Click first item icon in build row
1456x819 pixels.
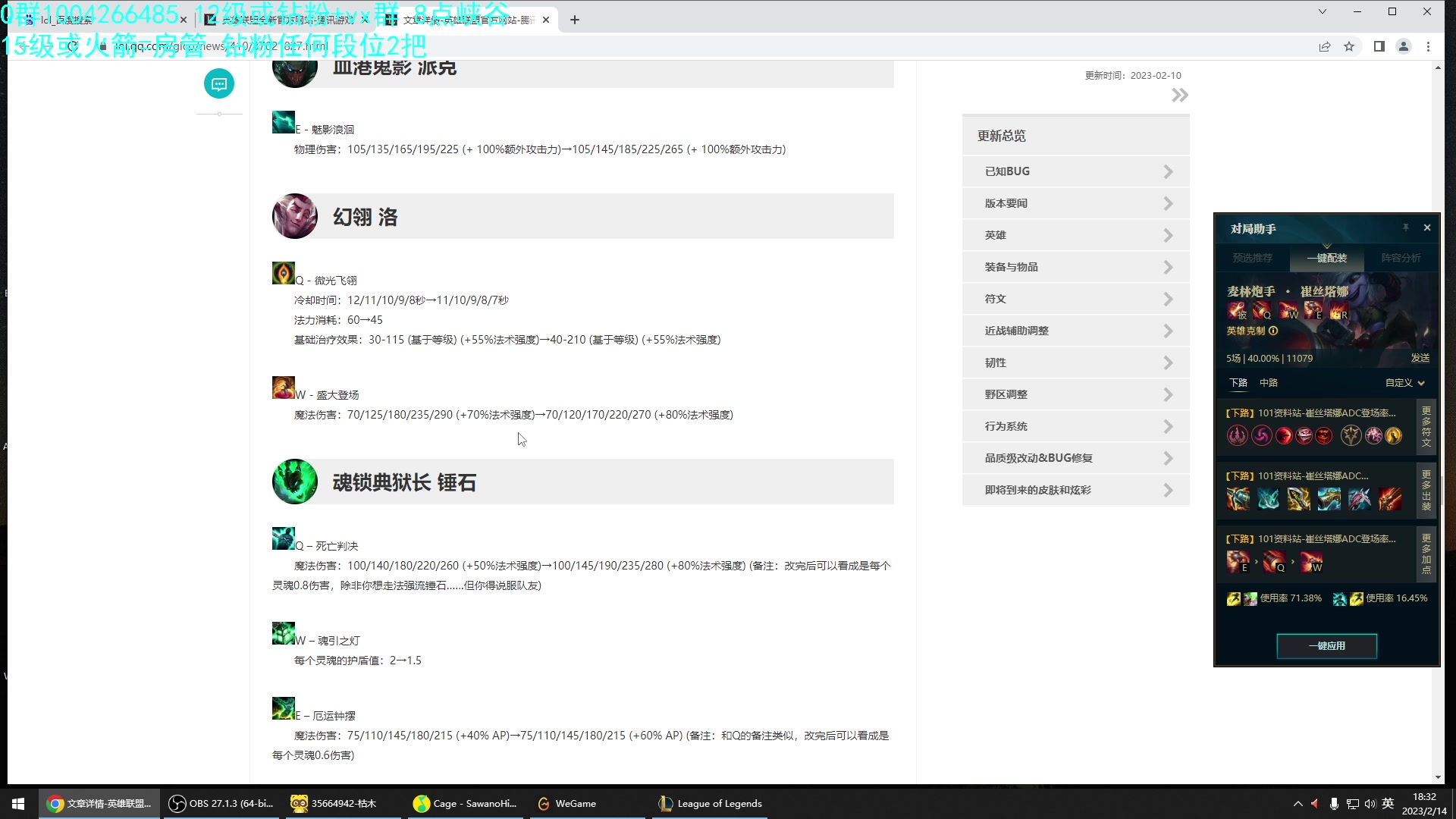1238,498
